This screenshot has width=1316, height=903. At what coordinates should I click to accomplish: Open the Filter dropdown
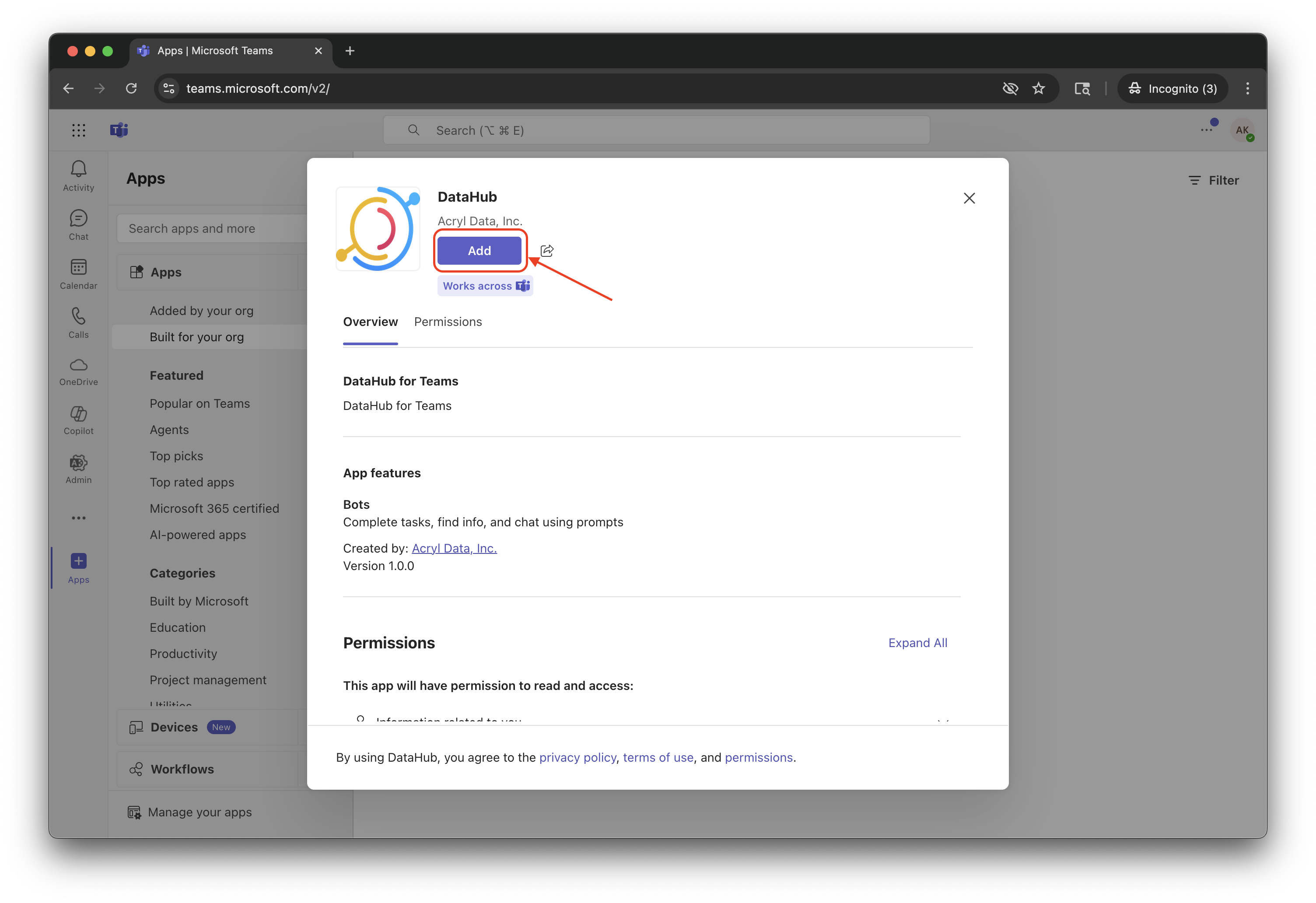(x=1214, y=181)
